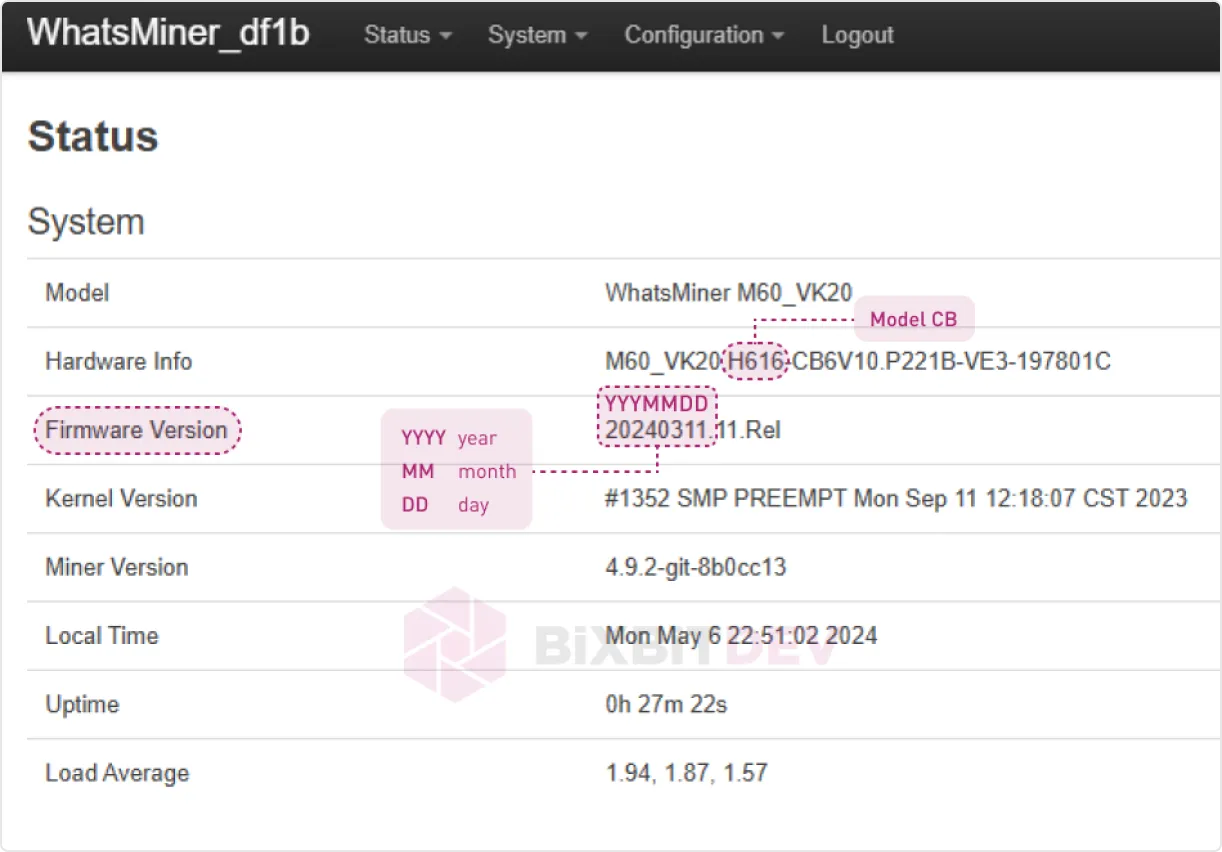Open the Status dropdown in navbar

[407, 35]
